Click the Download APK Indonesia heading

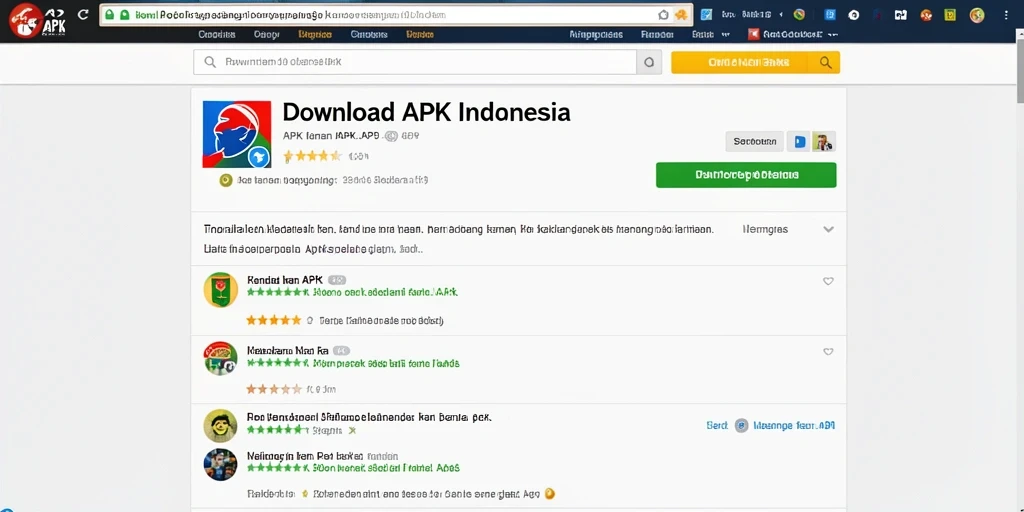(x=426, y=112)
